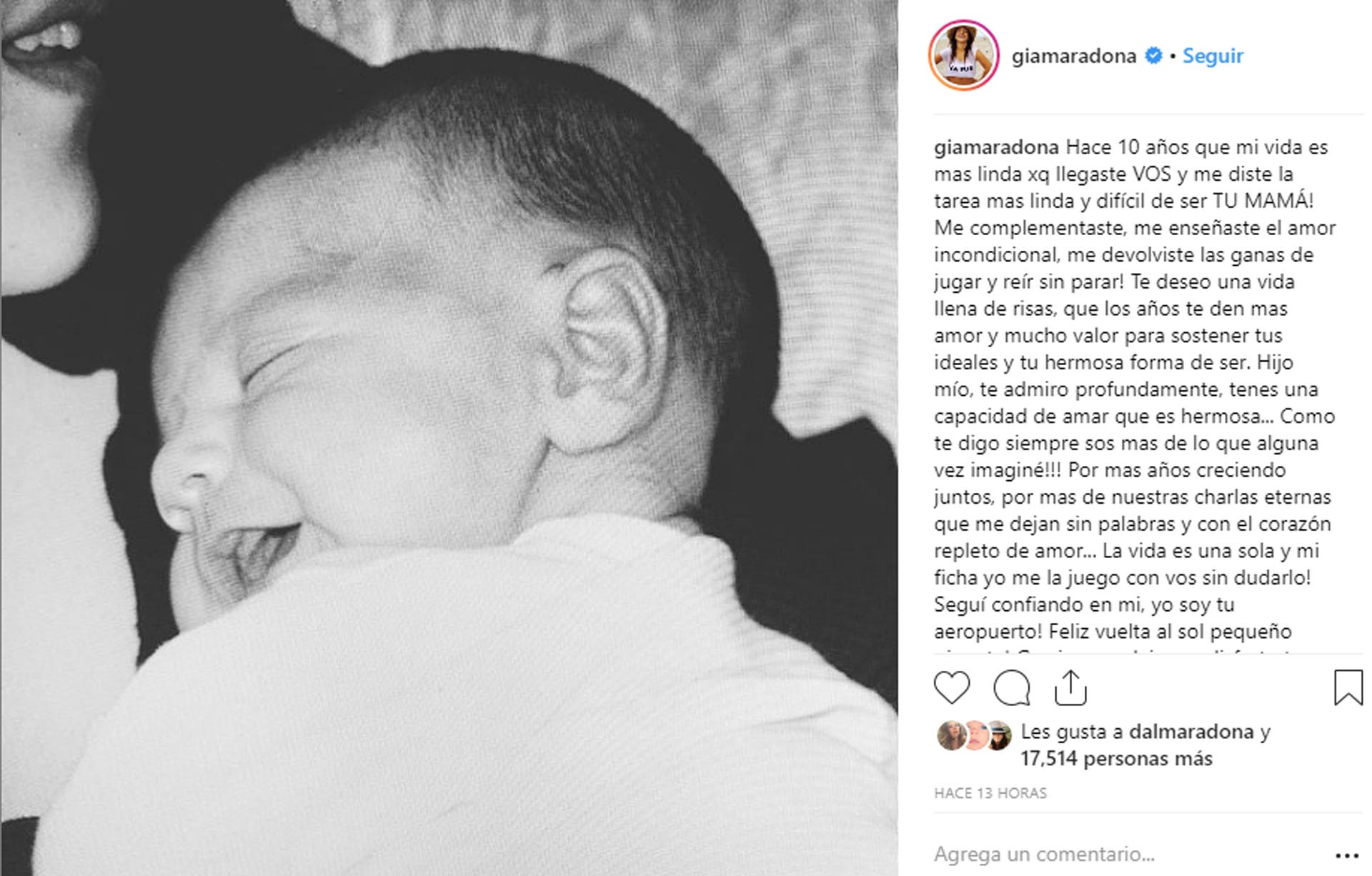
Task: Click the first liker avatar thumbnail
Action: point(952,735)
